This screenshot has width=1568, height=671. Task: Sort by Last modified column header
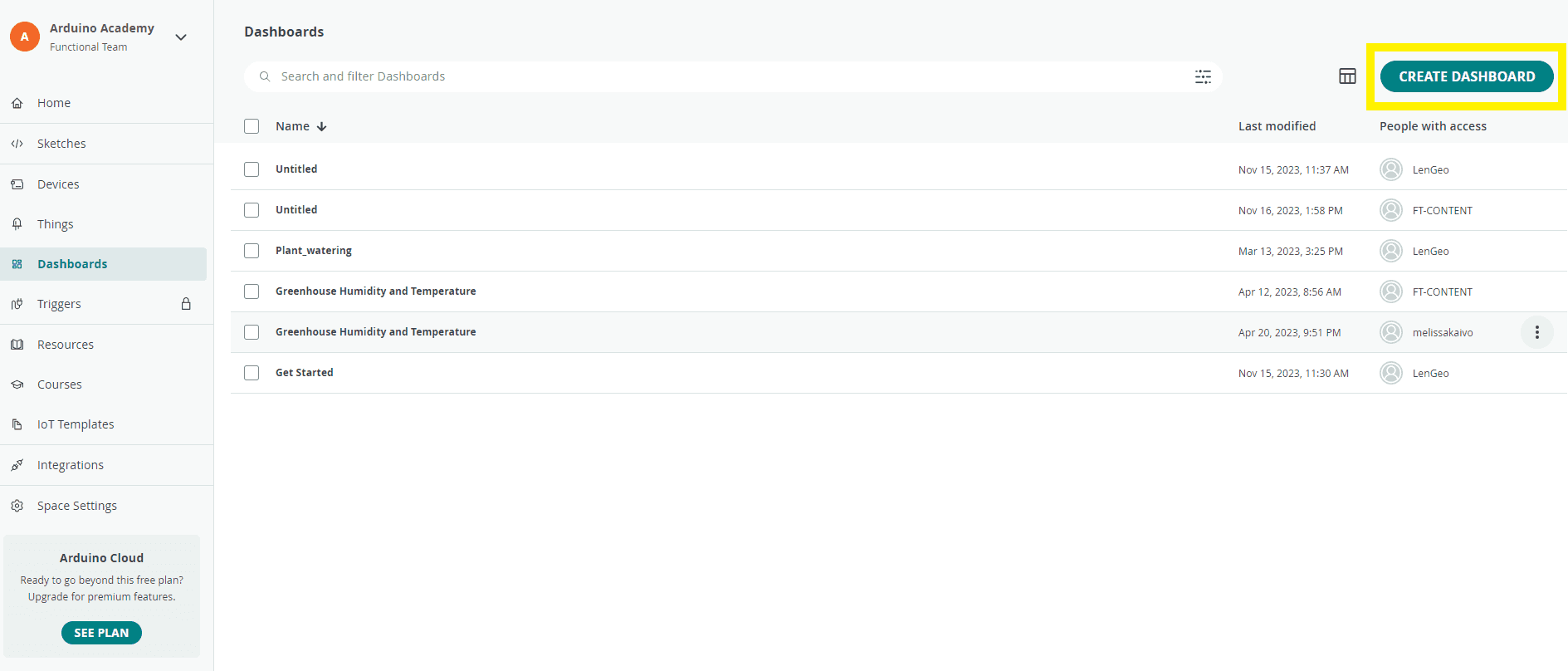1277,126
